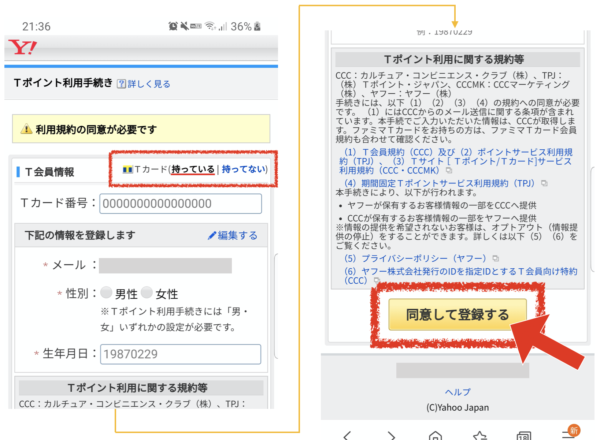Tap the browser back arrow
Image resolution: width=600 pixels, height=440 pixels.
347,435
